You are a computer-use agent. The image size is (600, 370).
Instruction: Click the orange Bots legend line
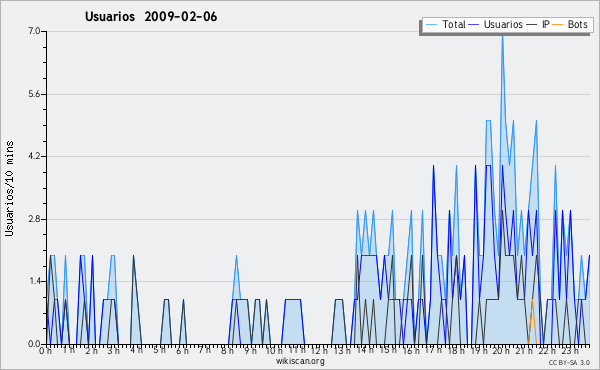point(558,25)
